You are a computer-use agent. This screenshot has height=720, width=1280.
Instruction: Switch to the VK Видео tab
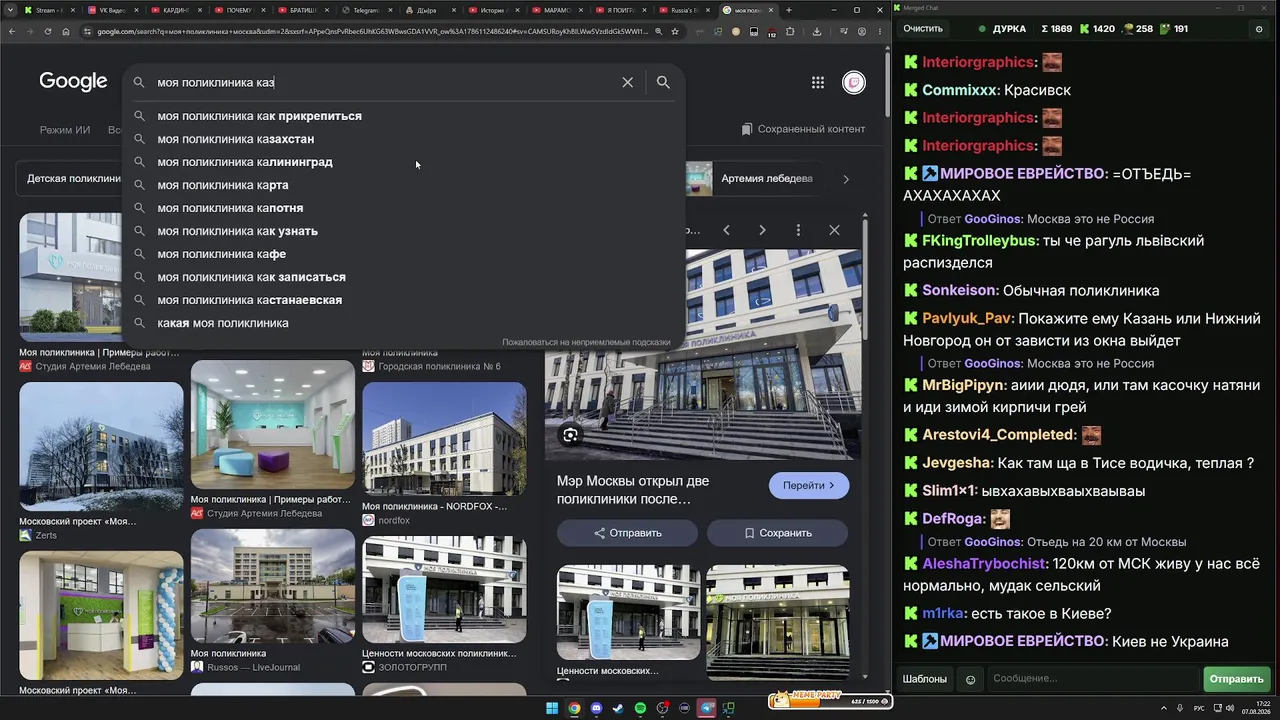(x=111, y=10)
